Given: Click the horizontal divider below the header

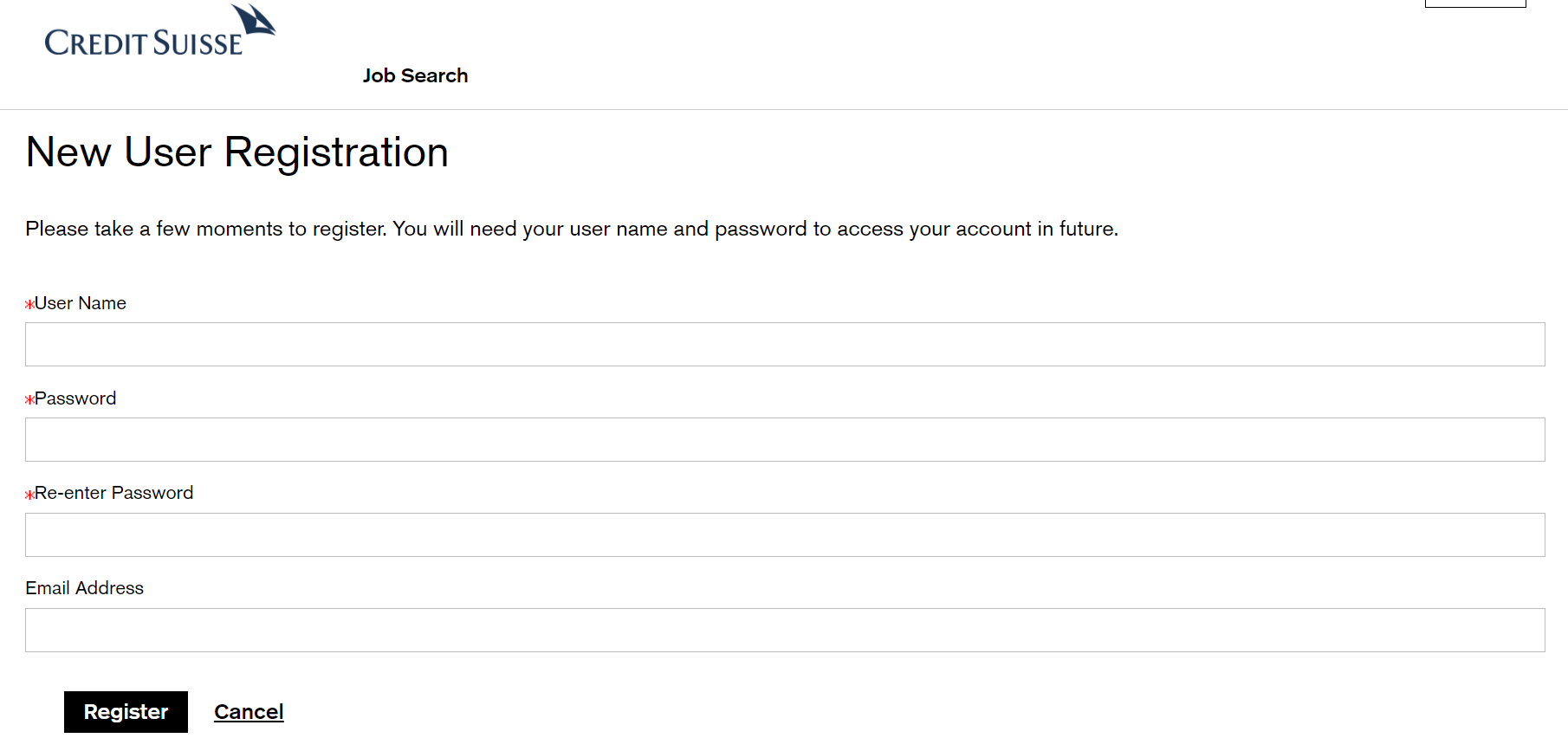Looking at the screenshot, I should tap(784, 109).
